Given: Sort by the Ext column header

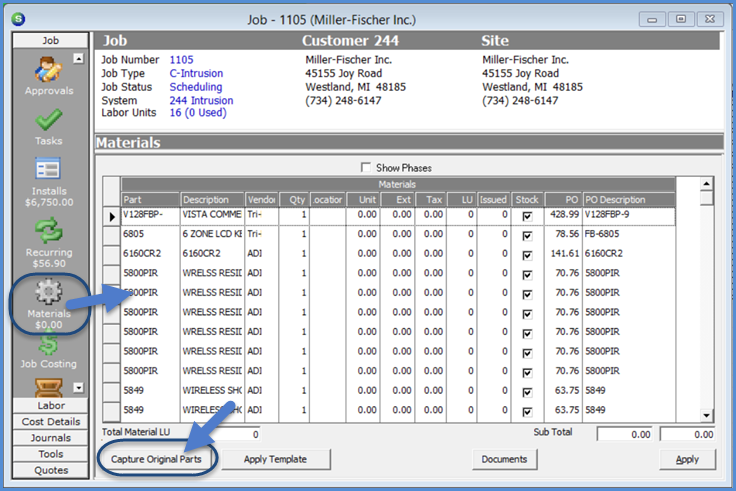Looking at the screenshot, I should pyautogui.click(x=397, y=199).
